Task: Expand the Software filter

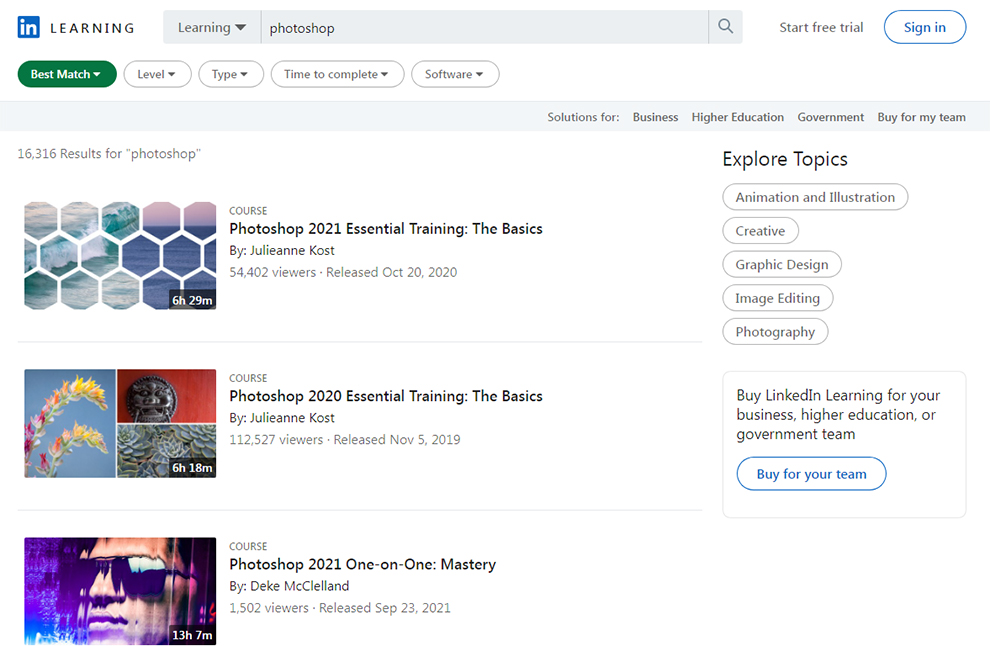Action: point(455,74)
